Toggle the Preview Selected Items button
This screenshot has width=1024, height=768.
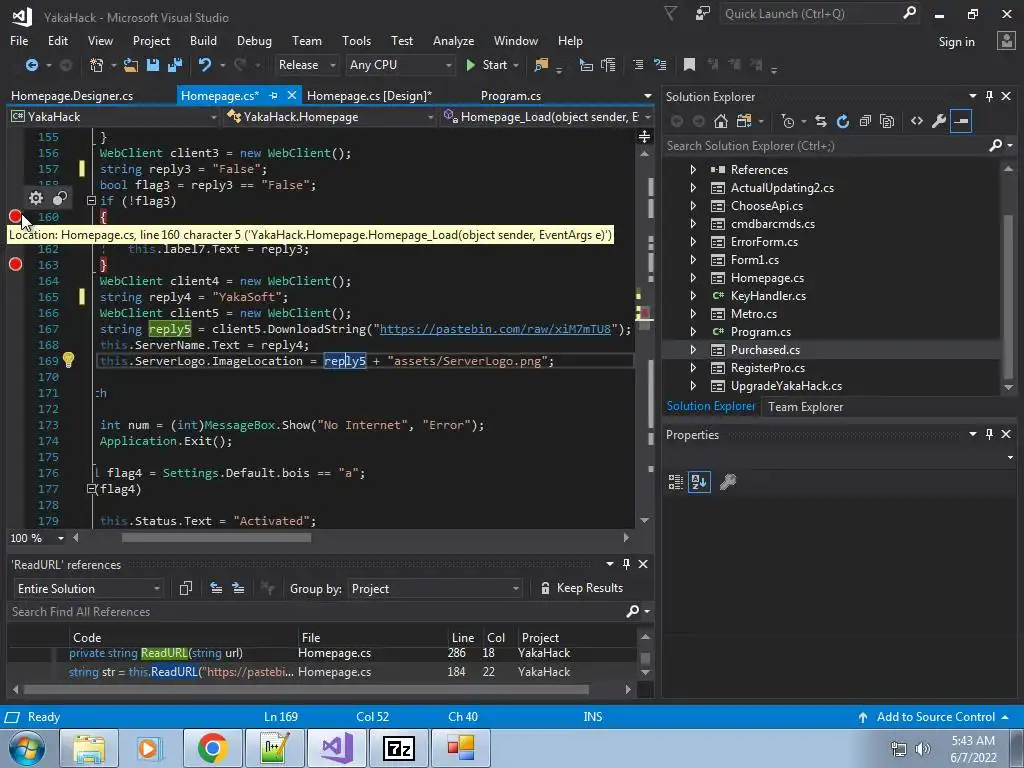pos(961,121)
